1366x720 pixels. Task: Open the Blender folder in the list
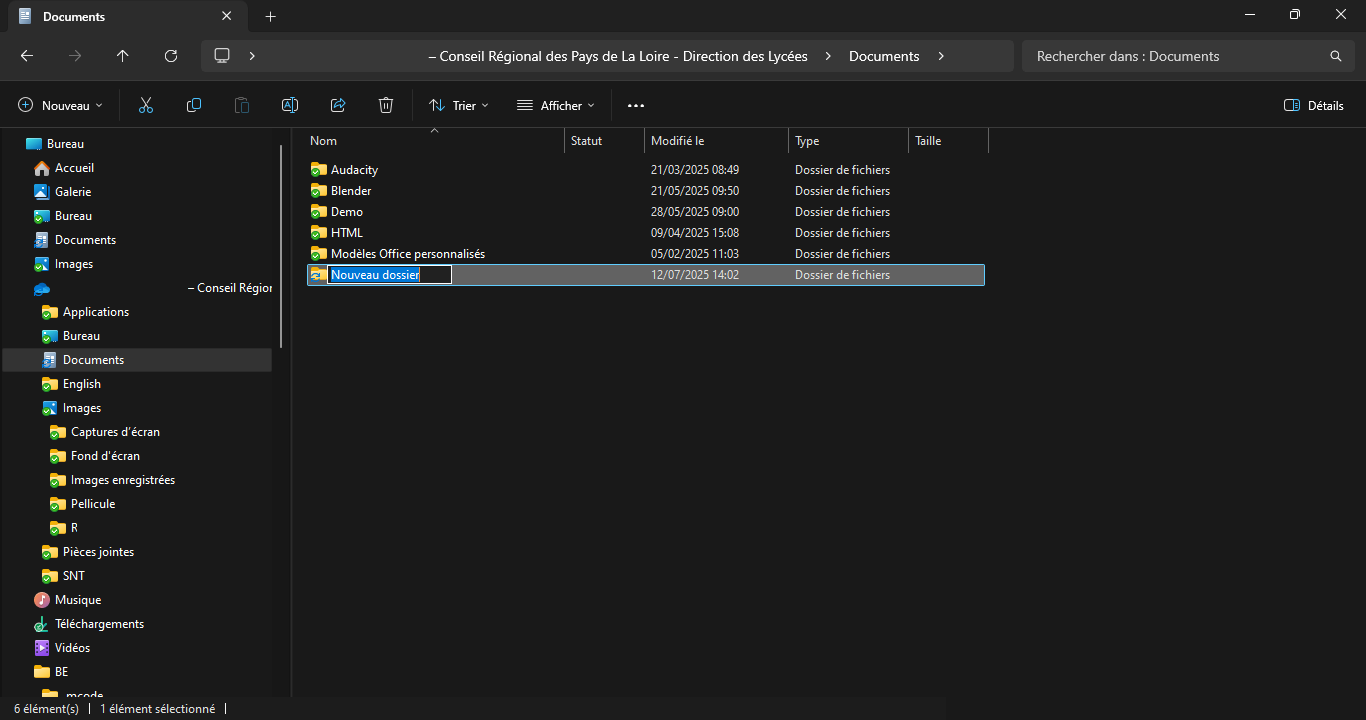click(351, 191)
